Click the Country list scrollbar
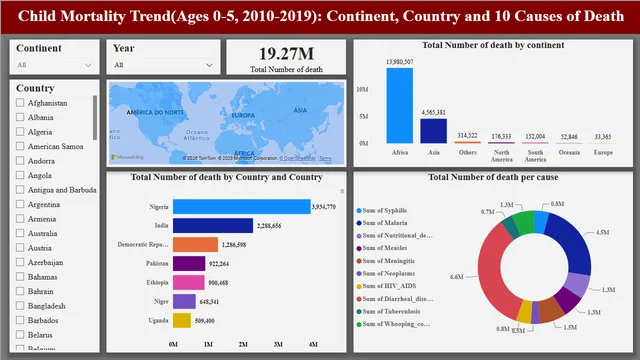The image size is (640, 360). point(95,118)
